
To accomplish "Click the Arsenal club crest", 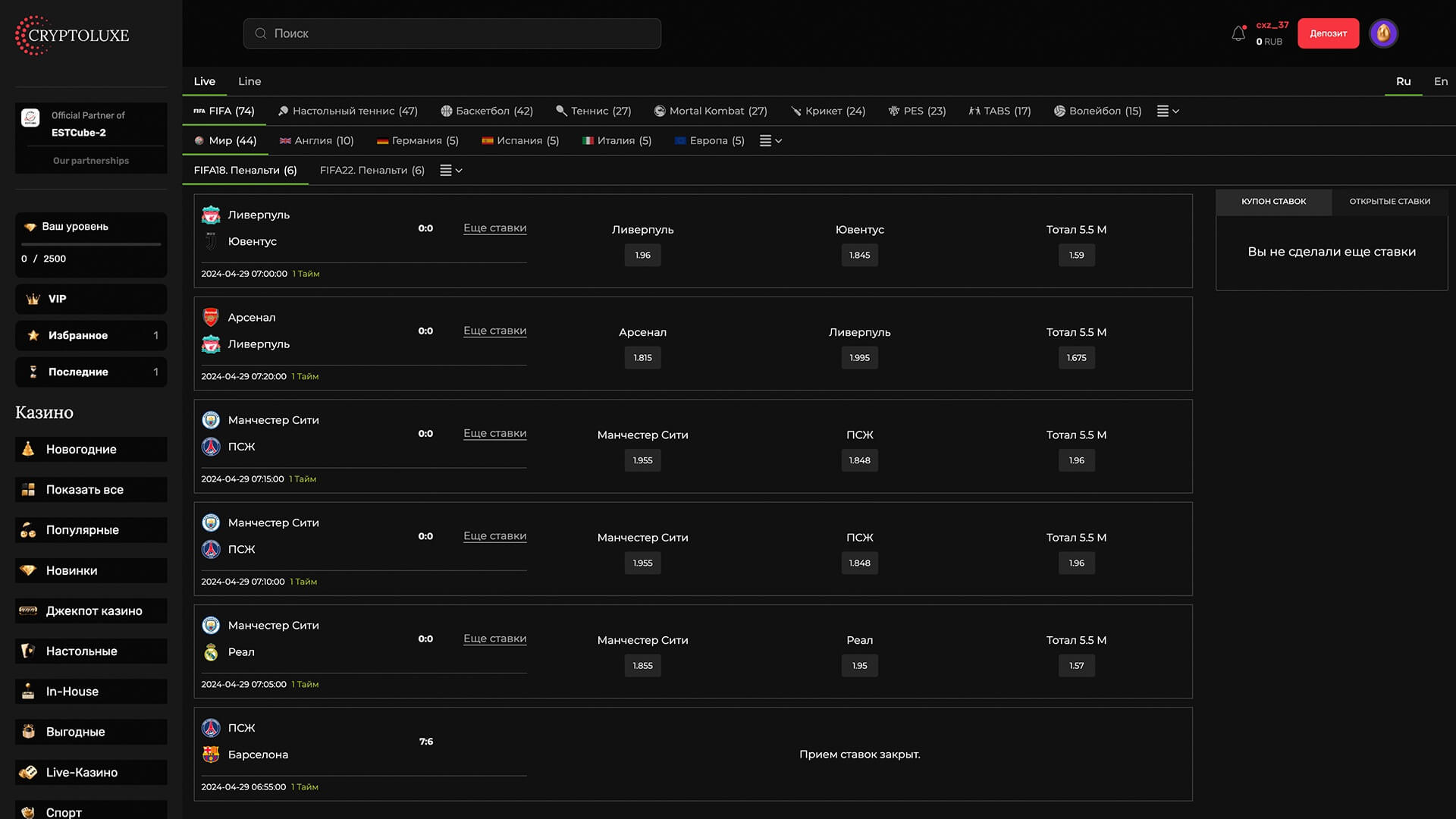I will tap(211, 317).
